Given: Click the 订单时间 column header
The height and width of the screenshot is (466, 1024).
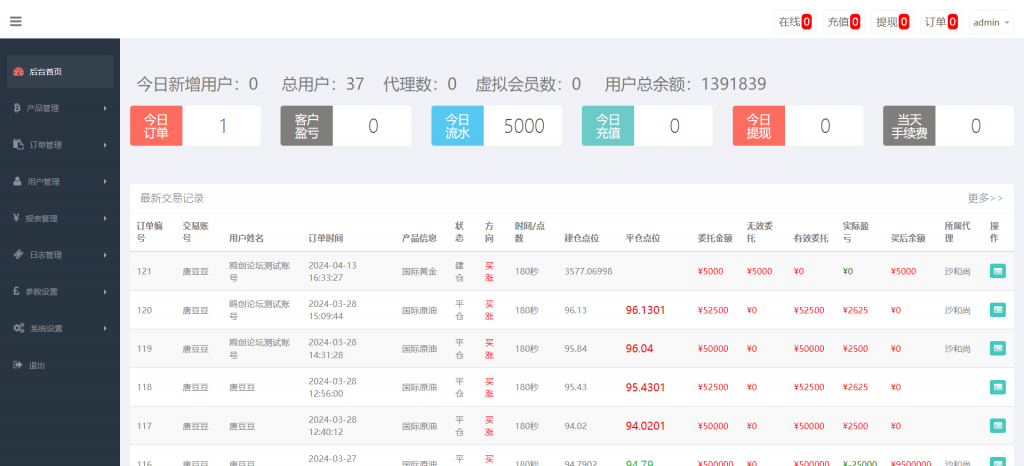Looking at the screenshot, I should point(325,238).
